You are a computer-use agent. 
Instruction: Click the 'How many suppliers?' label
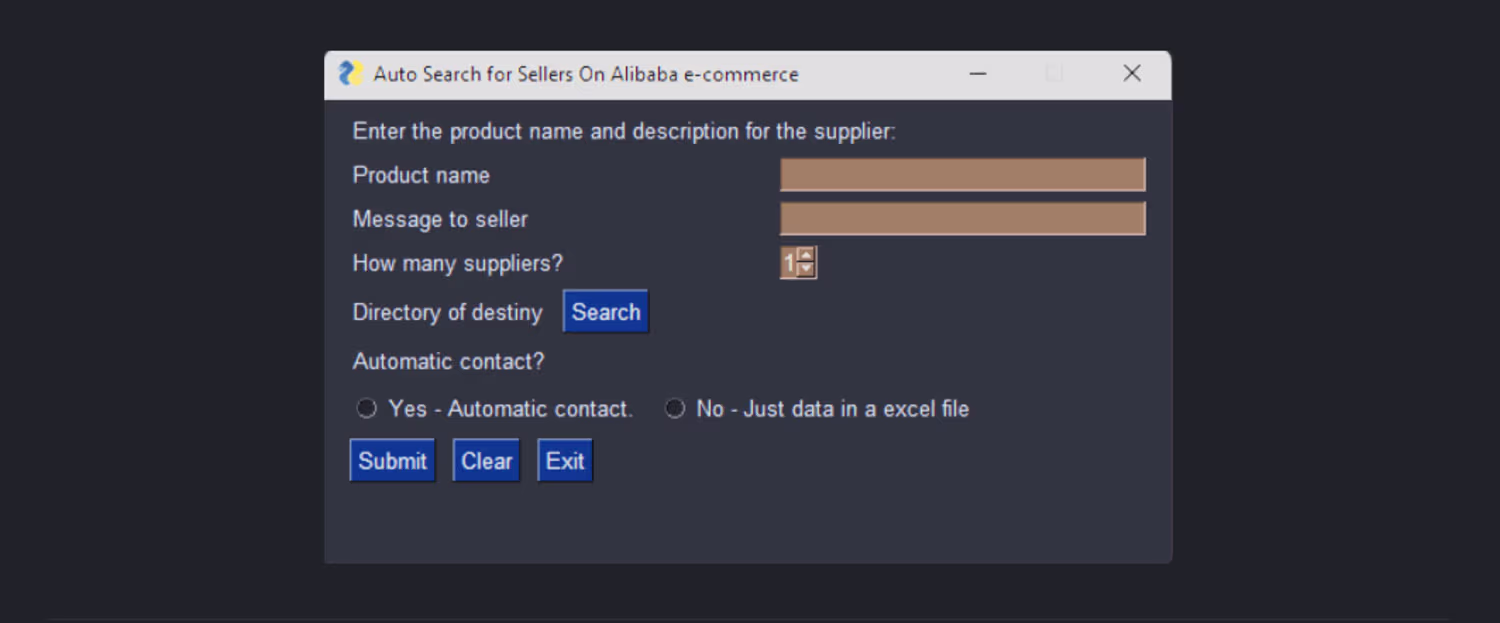(458, 263)
